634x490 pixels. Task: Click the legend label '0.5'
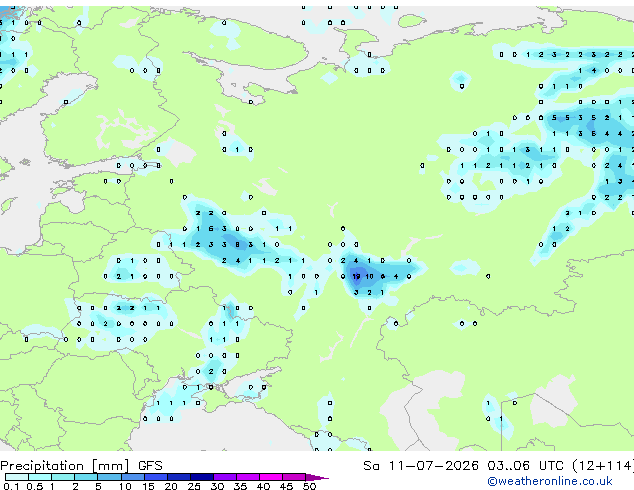click(x=35, y=486)
